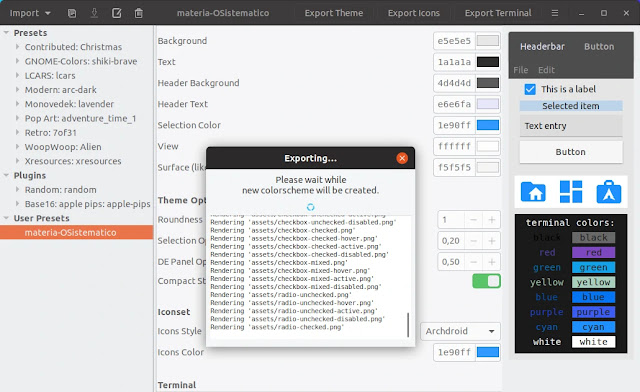
Task: Expand Modern: arc-dark preset
Action: pyautogui.click(x=17, y=90)
